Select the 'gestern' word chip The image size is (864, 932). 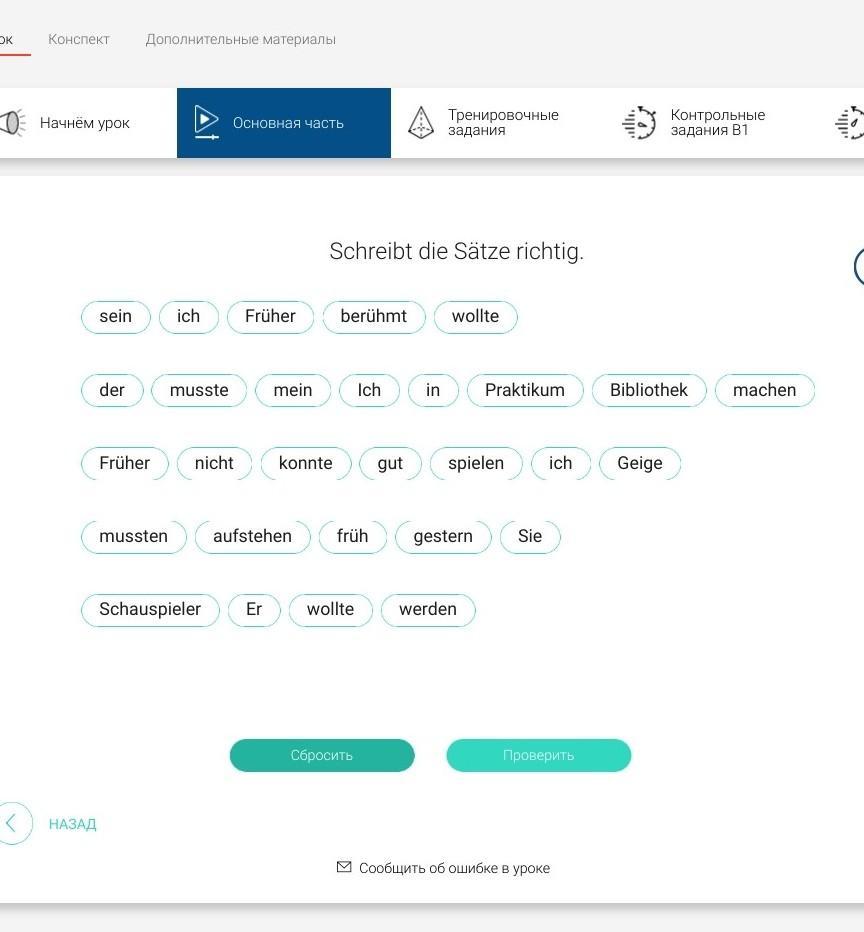pyautogui.click(x=443, y=537)
